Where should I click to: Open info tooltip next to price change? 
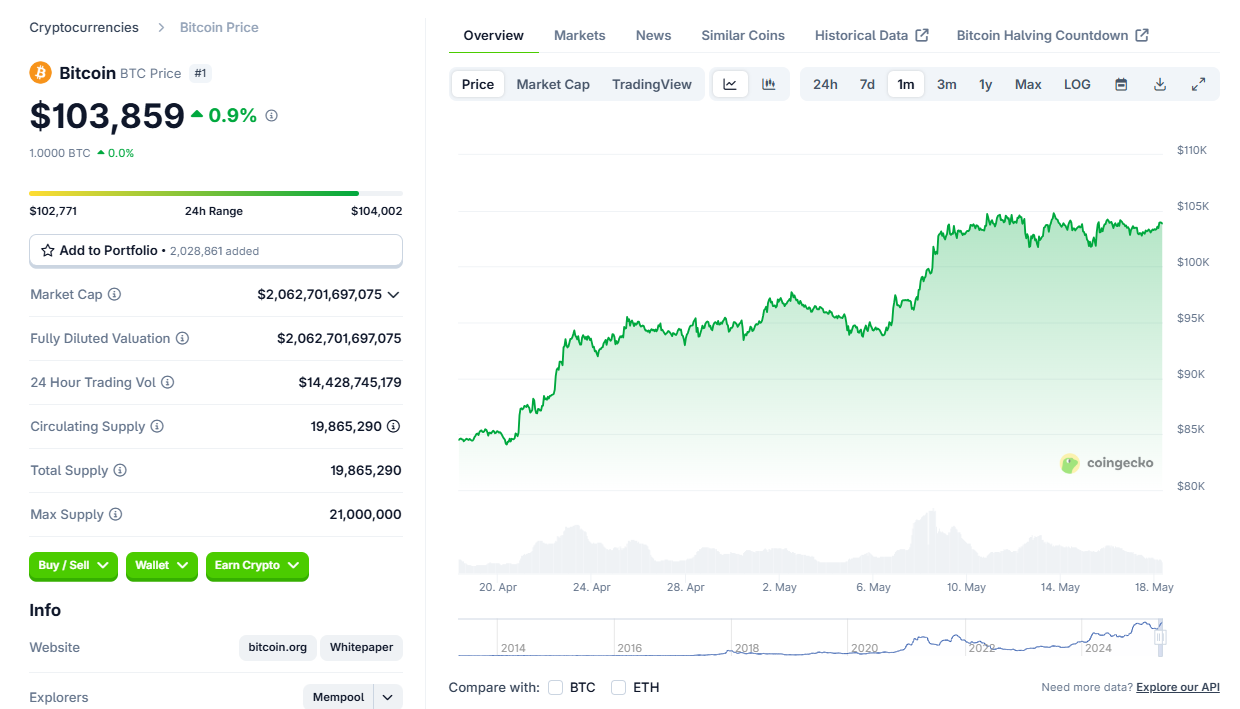coord(271,116)
